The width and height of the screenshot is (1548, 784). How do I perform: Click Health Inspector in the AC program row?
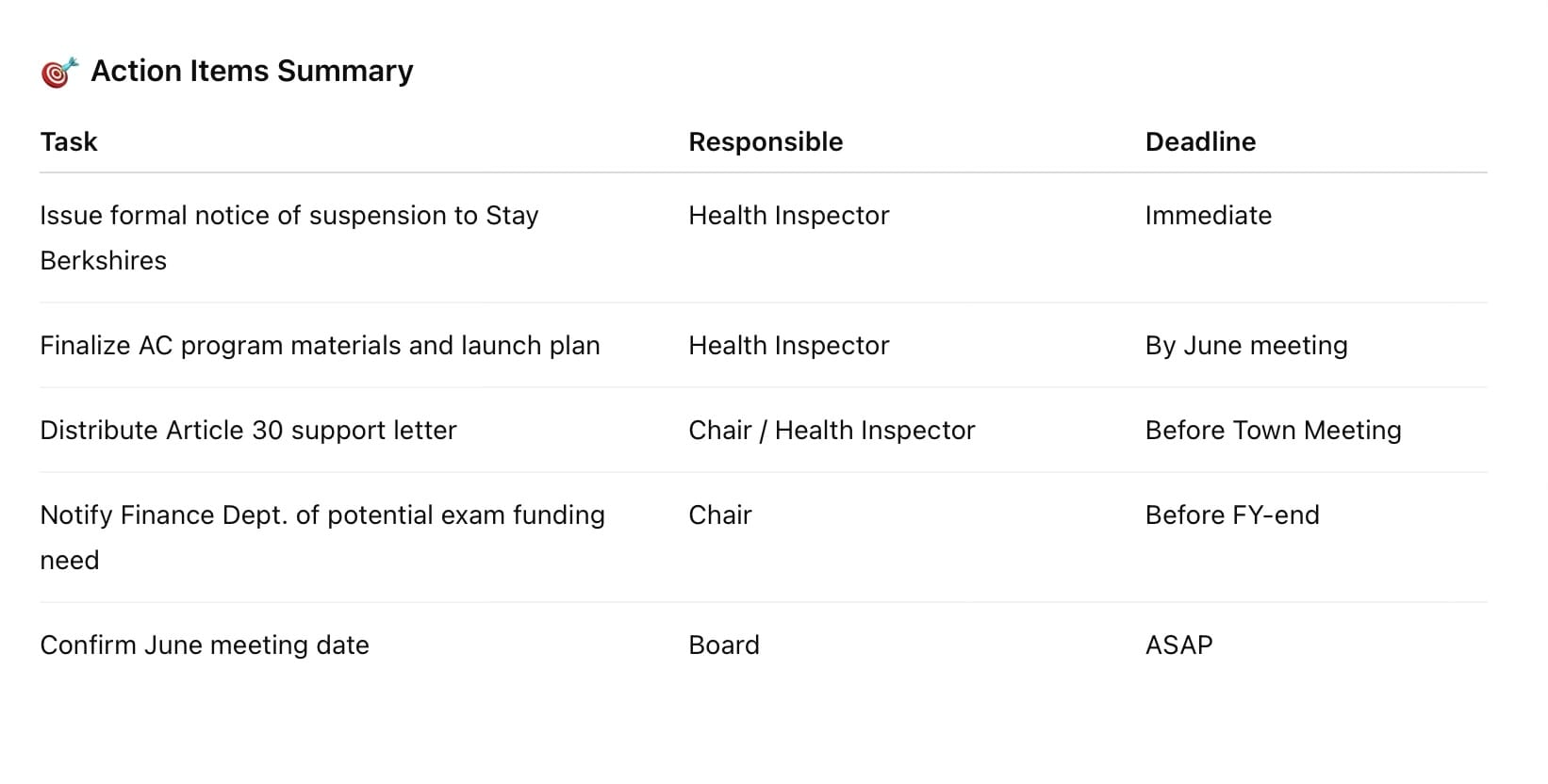[x=788, y=346]
